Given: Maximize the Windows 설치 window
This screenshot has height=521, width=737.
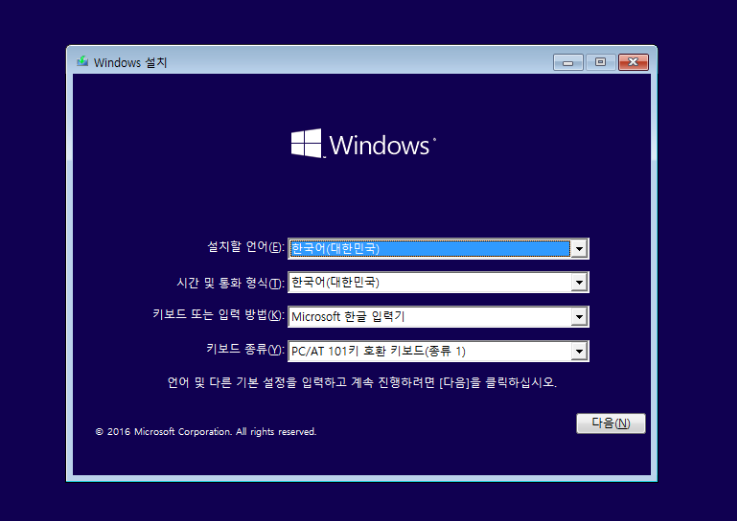Looking at the screenshot, I should 600,62.
